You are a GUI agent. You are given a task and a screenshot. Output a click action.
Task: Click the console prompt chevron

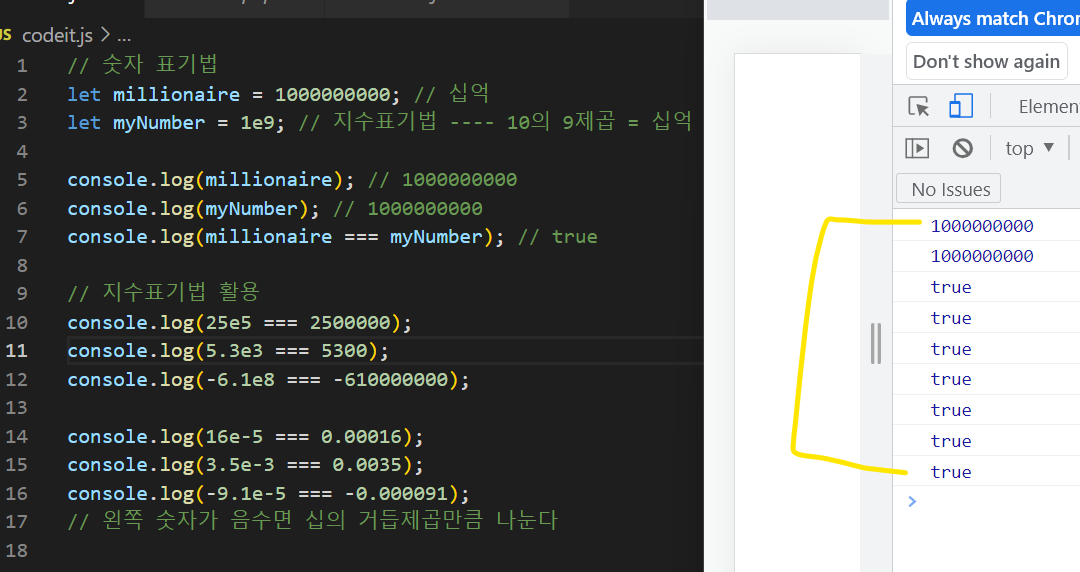coord(913,501)
